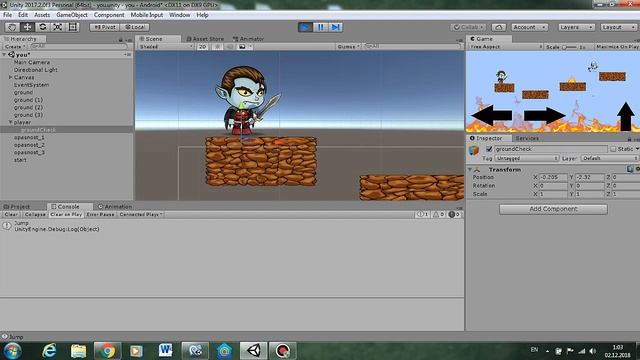
Task: Select opasnost_1 in Hierarchy
Action: pos(29,138)
